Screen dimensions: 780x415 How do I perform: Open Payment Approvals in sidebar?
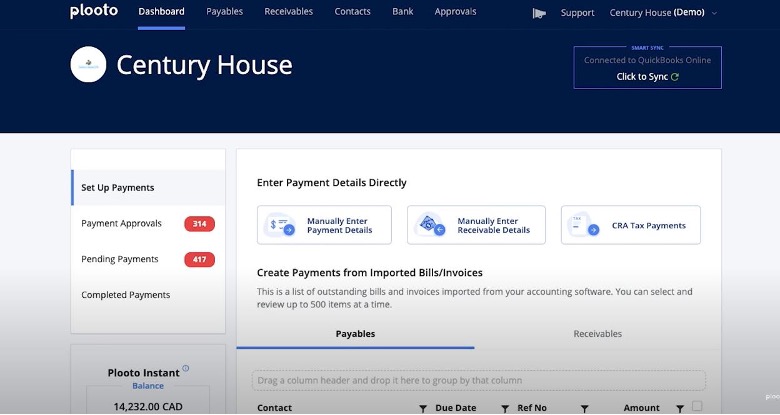(121, 223)
